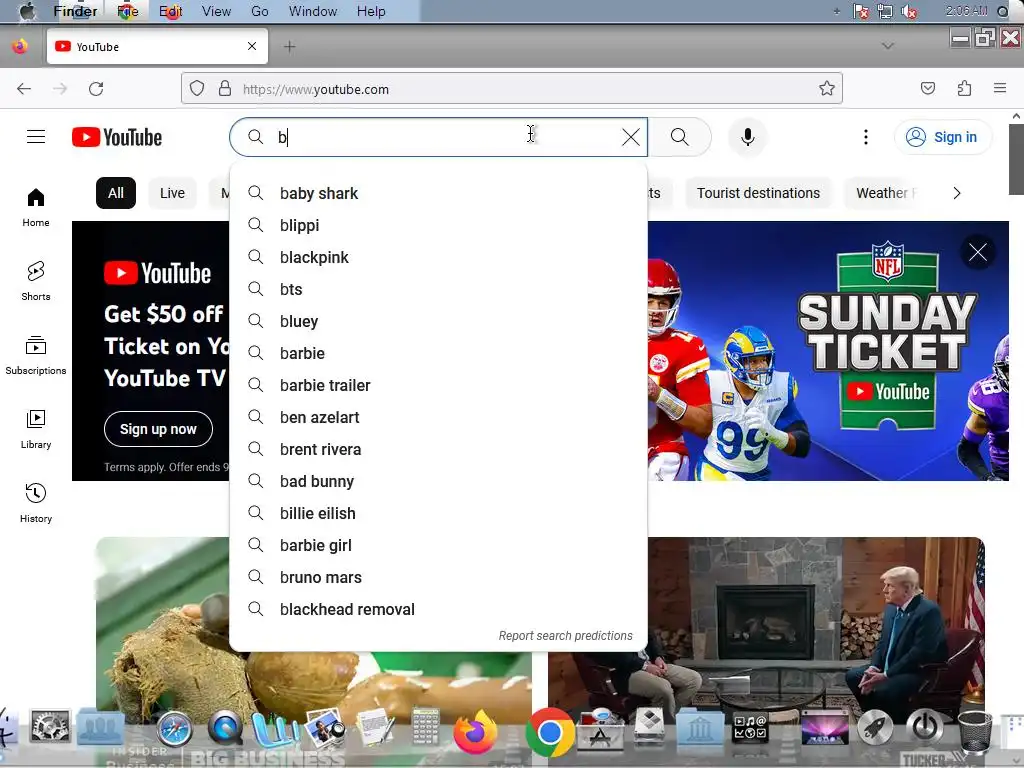Close the YouTube browser tab
The width and height of the screenshot is (1024, 768).
point(252,46)
